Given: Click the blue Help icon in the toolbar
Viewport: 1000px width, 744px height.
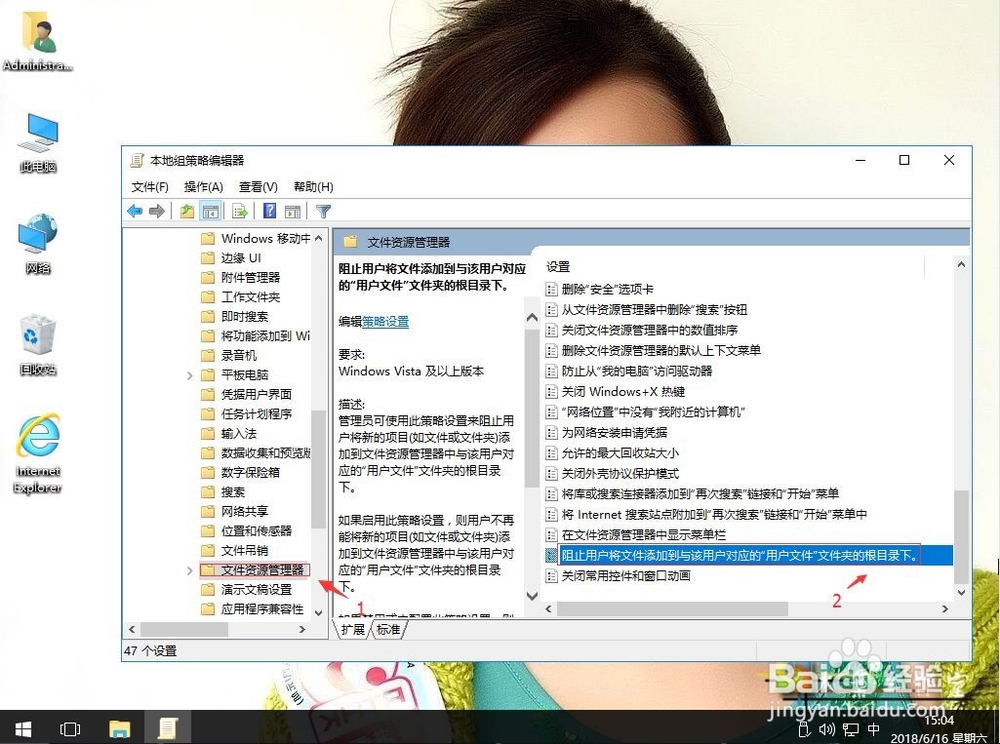Looking at the screenshot, I should [x=267, y=211].
